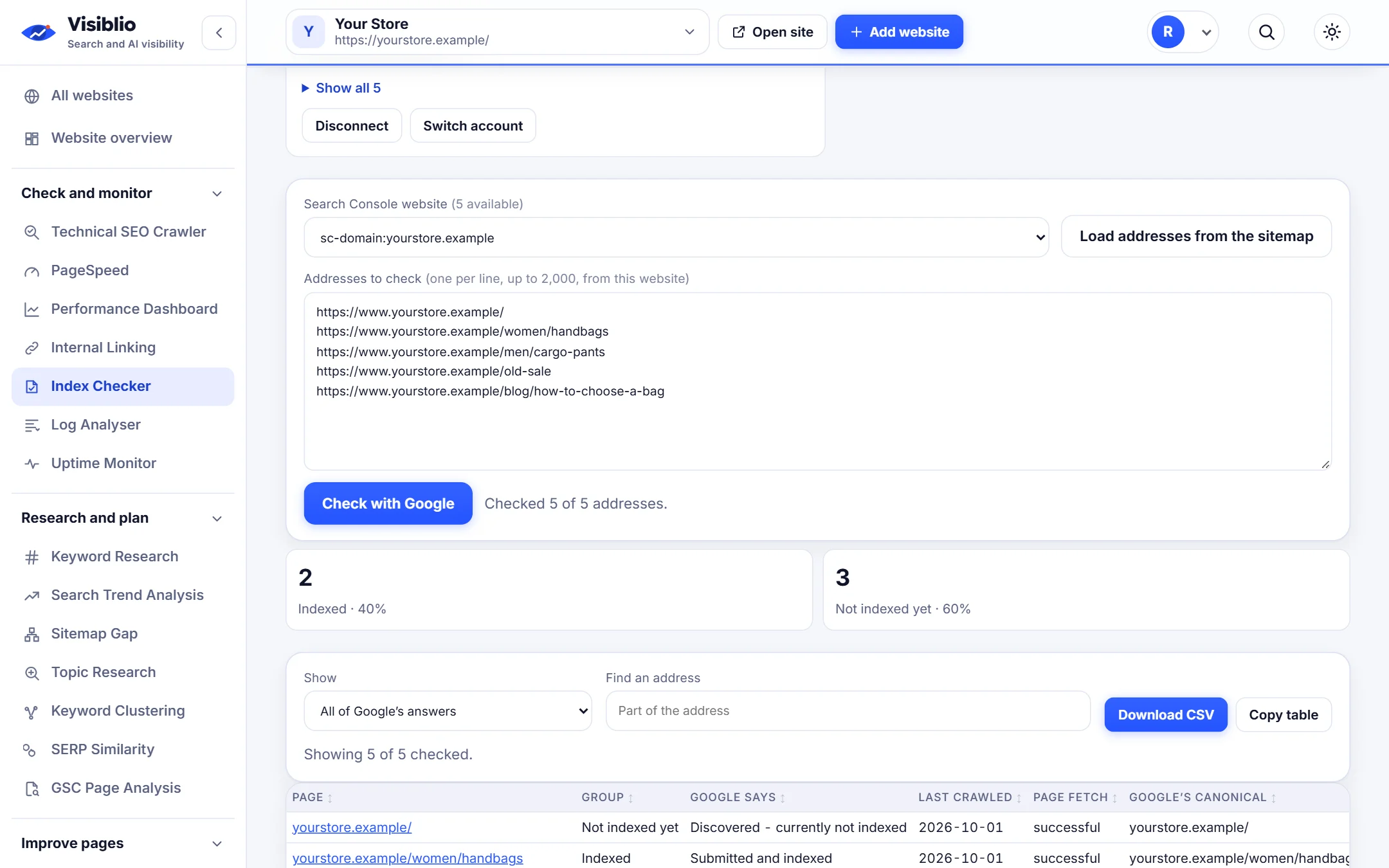Toggle light/dark theme sun icon
The width and height of the screenshot is (1389, 868).
tap(1332, 32)
